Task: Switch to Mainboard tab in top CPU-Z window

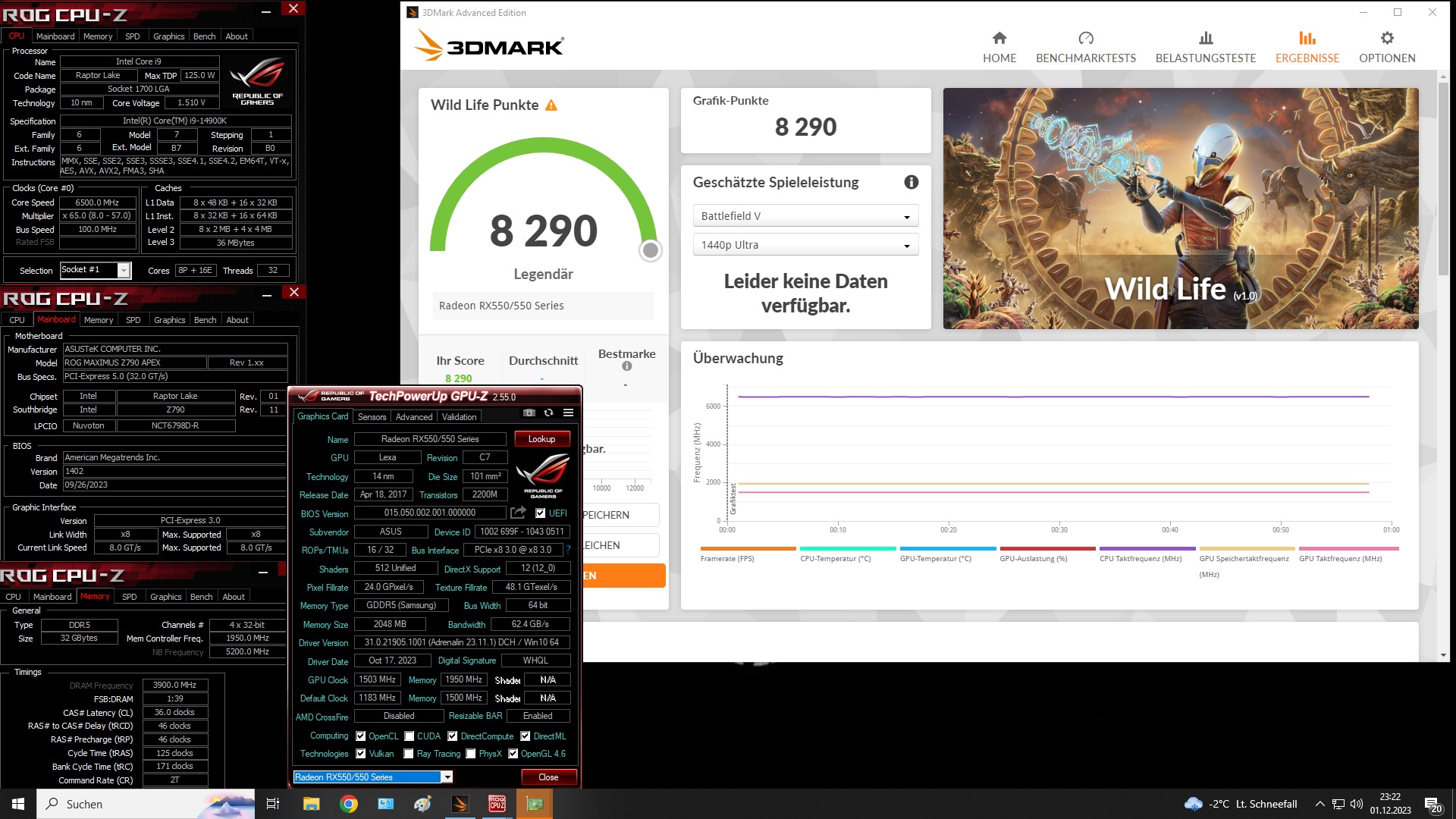Action: coord(55,36)
